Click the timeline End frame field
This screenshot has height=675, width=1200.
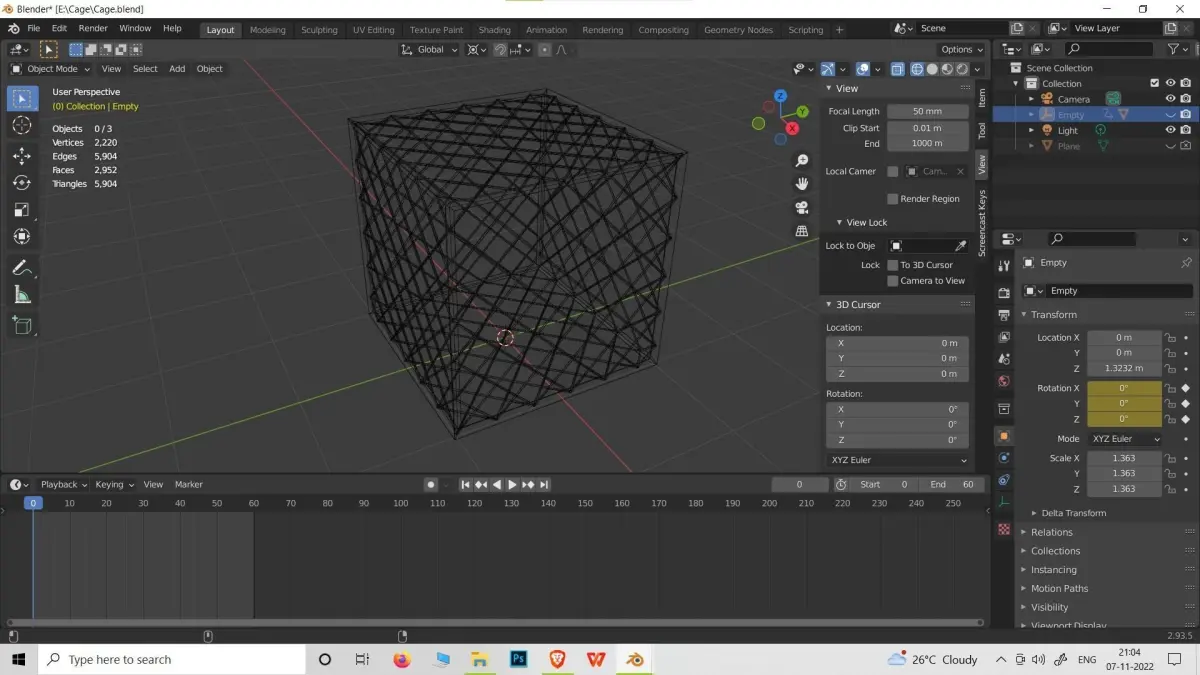click(954, 485)
